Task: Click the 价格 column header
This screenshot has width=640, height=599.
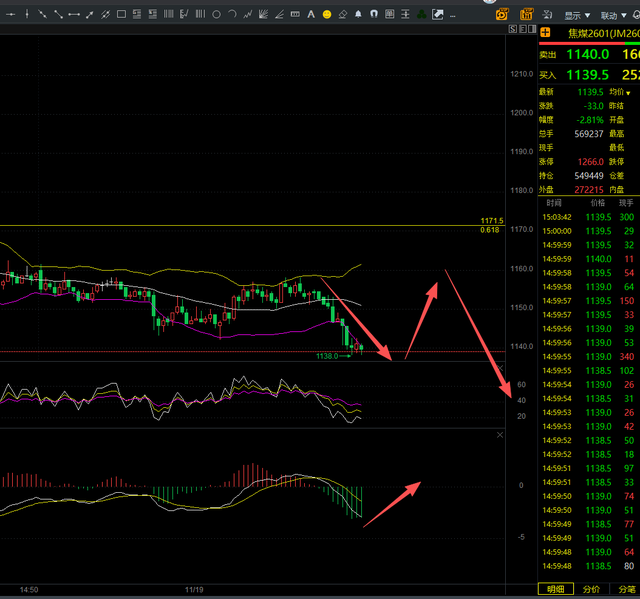Action: click(598, 203)
